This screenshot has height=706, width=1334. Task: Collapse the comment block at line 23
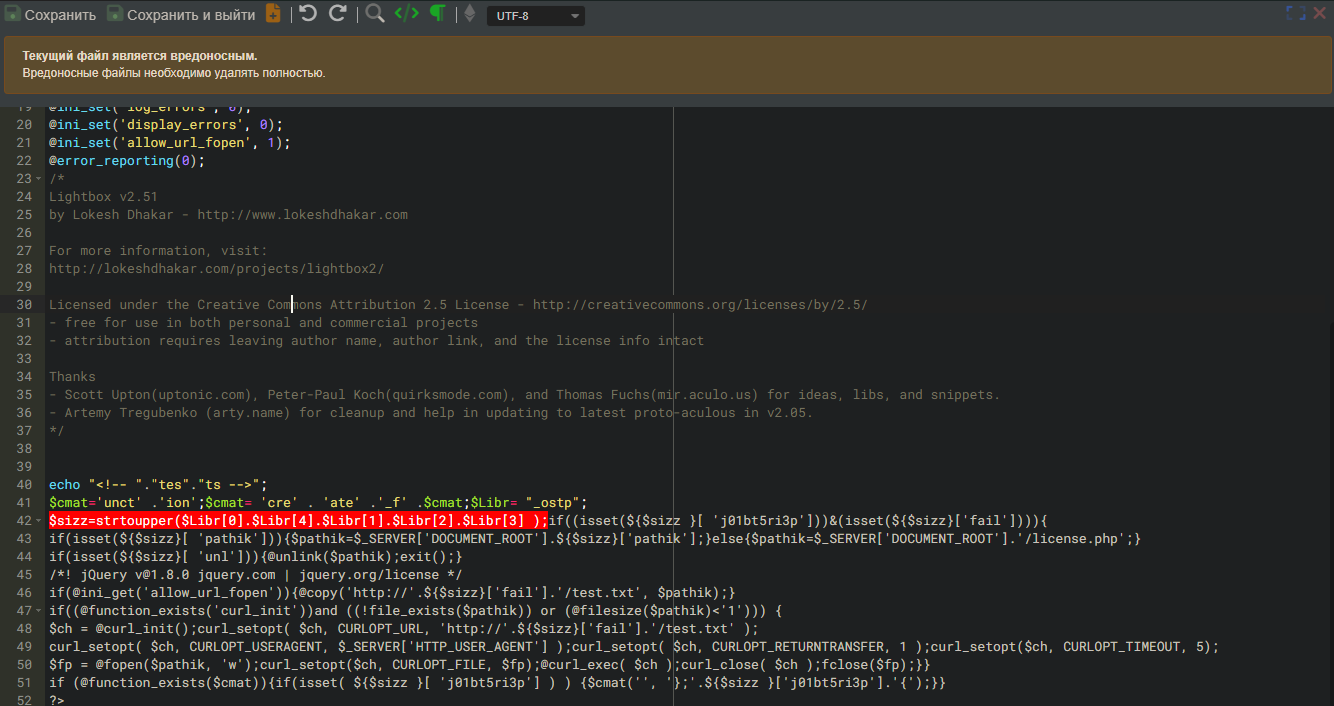39,179
